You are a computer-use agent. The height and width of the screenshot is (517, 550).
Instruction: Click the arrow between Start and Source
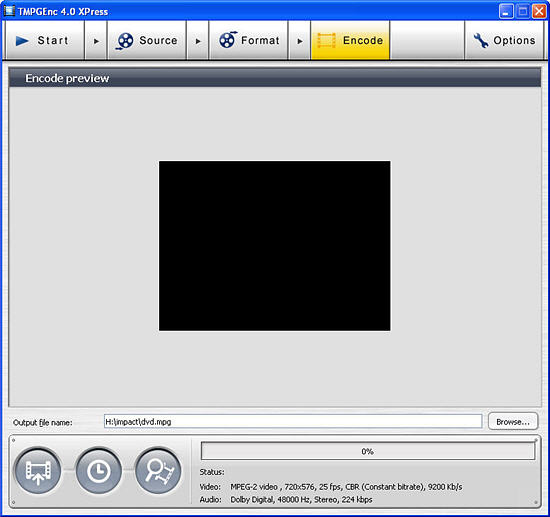click(x=96, y=41)
